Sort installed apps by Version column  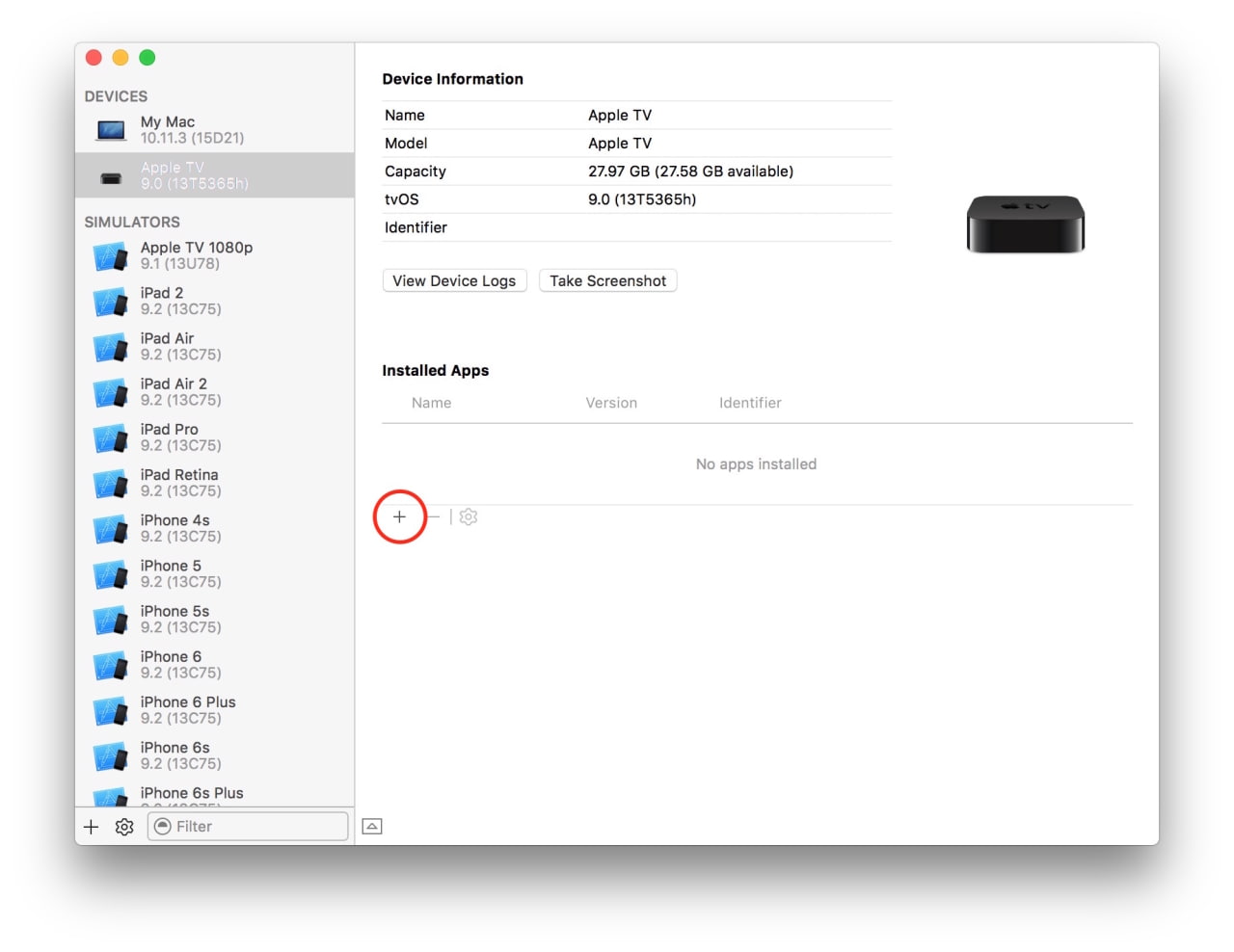pos(611,403)
